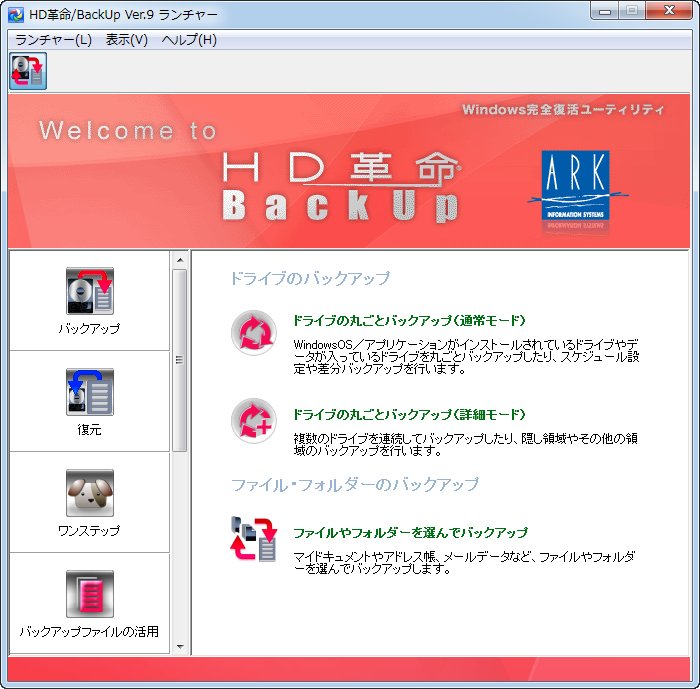The width and height of the screenshot is (700, 689).
Task: Close the HD革命/BackUp launcher window
Action: 669,11
